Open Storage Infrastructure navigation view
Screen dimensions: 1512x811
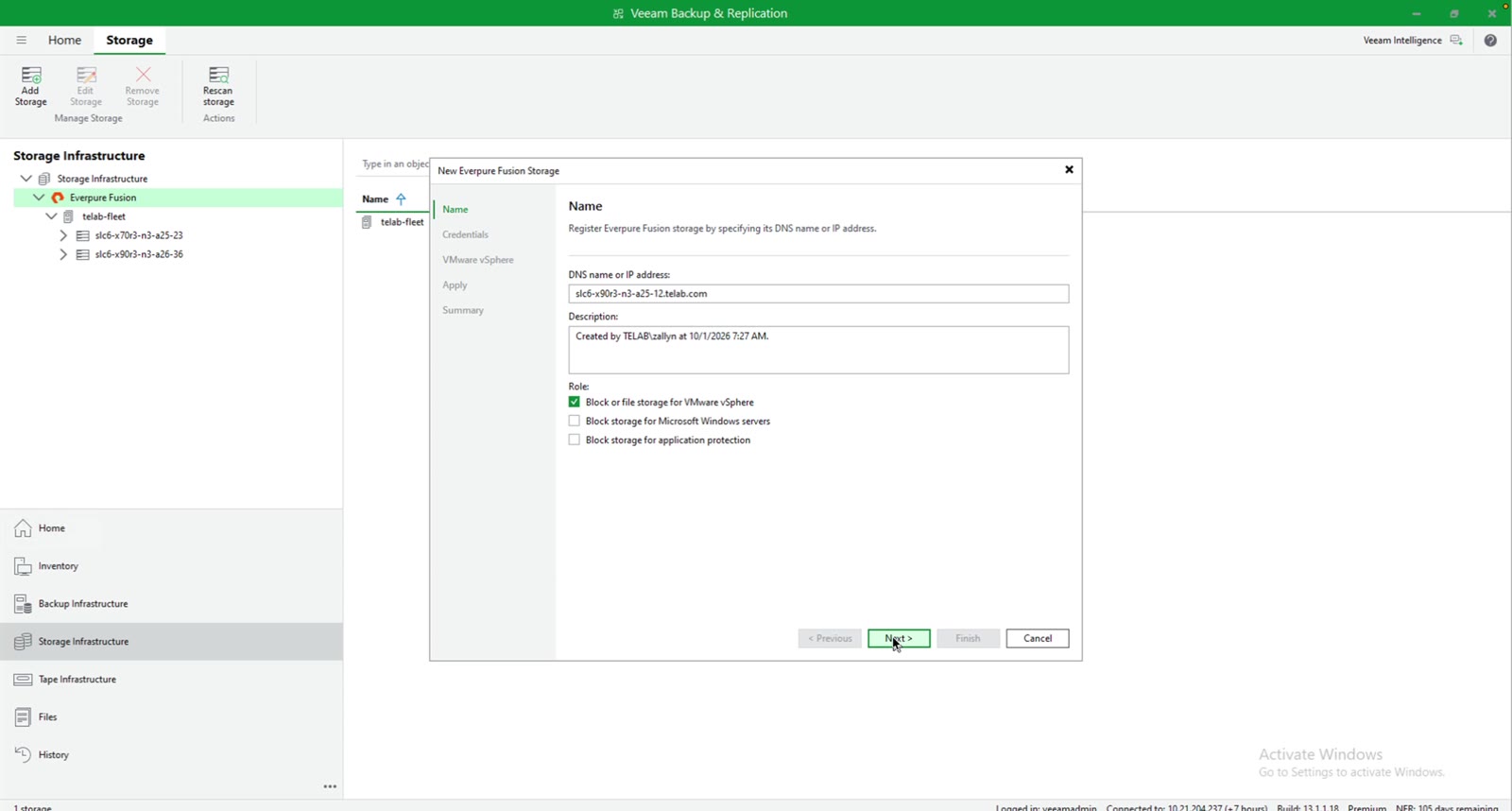tap(171, 642)
